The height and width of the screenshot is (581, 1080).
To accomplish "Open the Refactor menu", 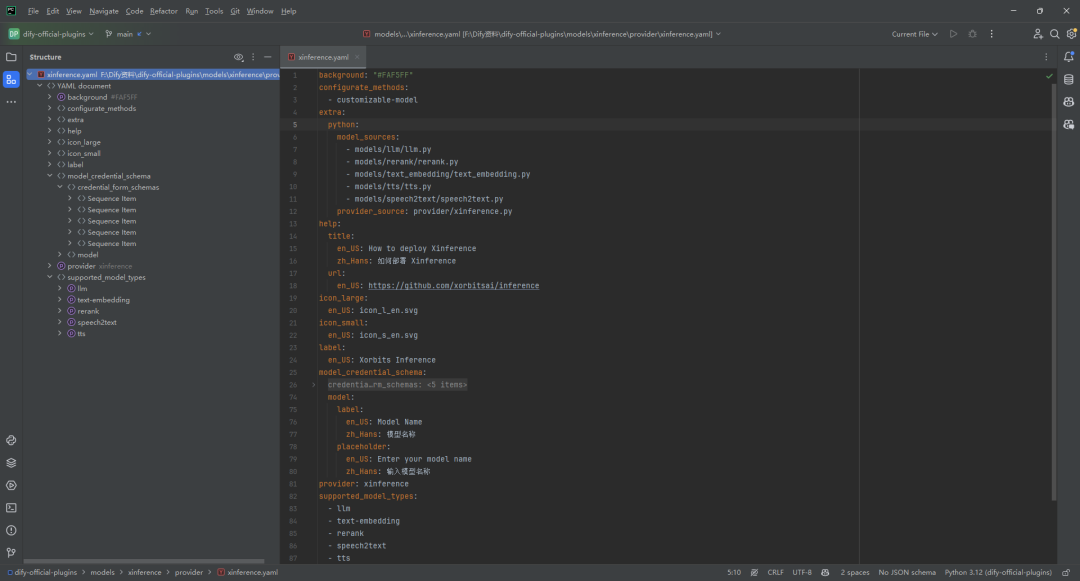I will 163,11.
